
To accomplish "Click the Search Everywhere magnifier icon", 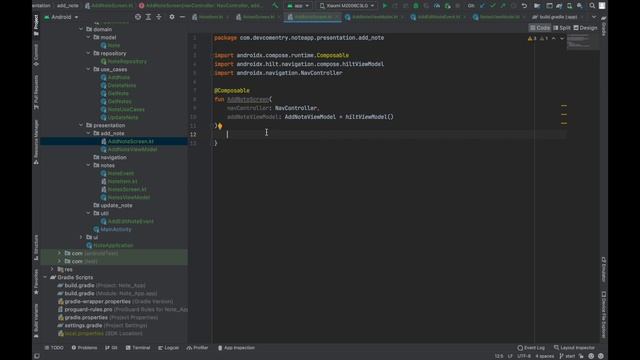I will click(x=592, y=6).
